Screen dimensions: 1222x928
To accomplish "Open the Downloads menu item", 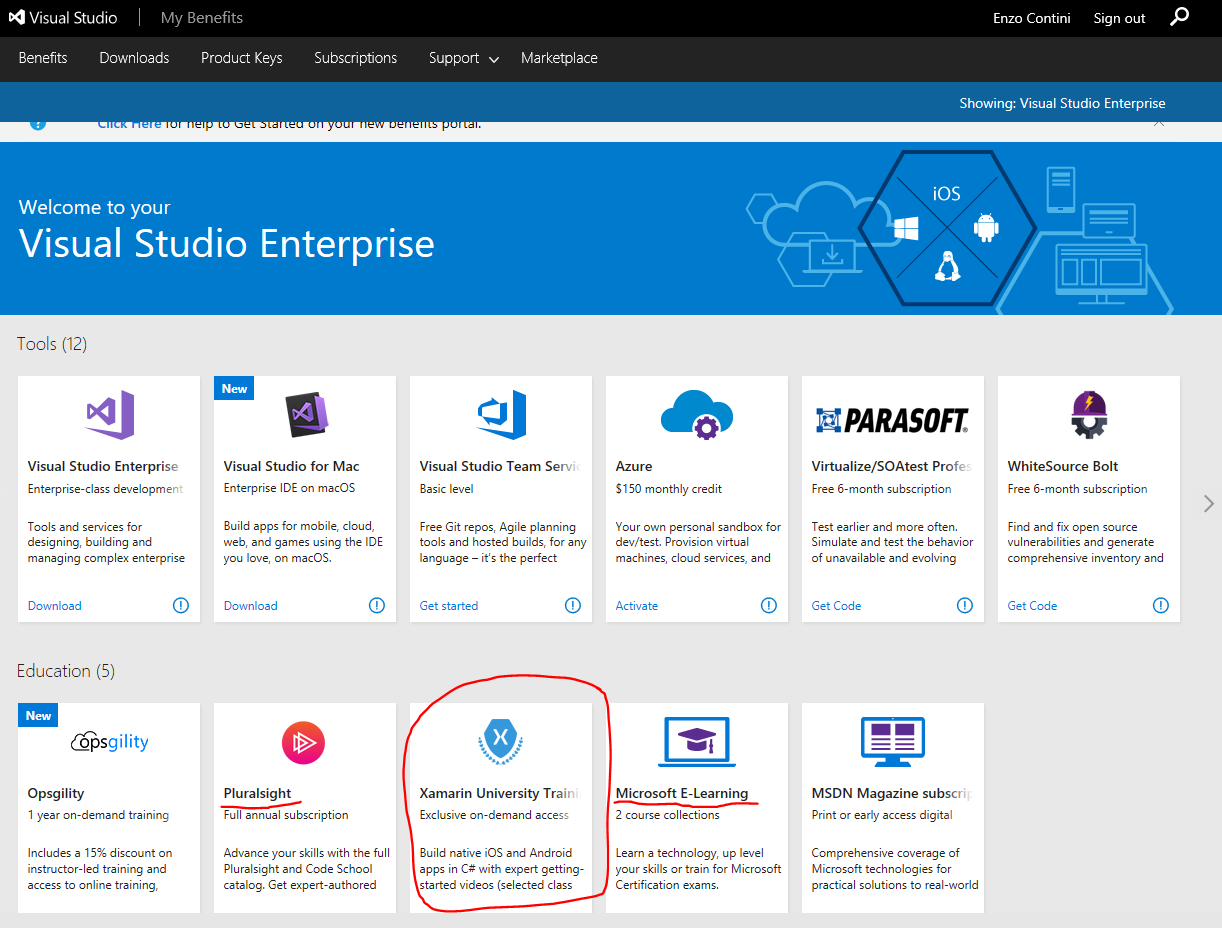I will click(134, 58).
